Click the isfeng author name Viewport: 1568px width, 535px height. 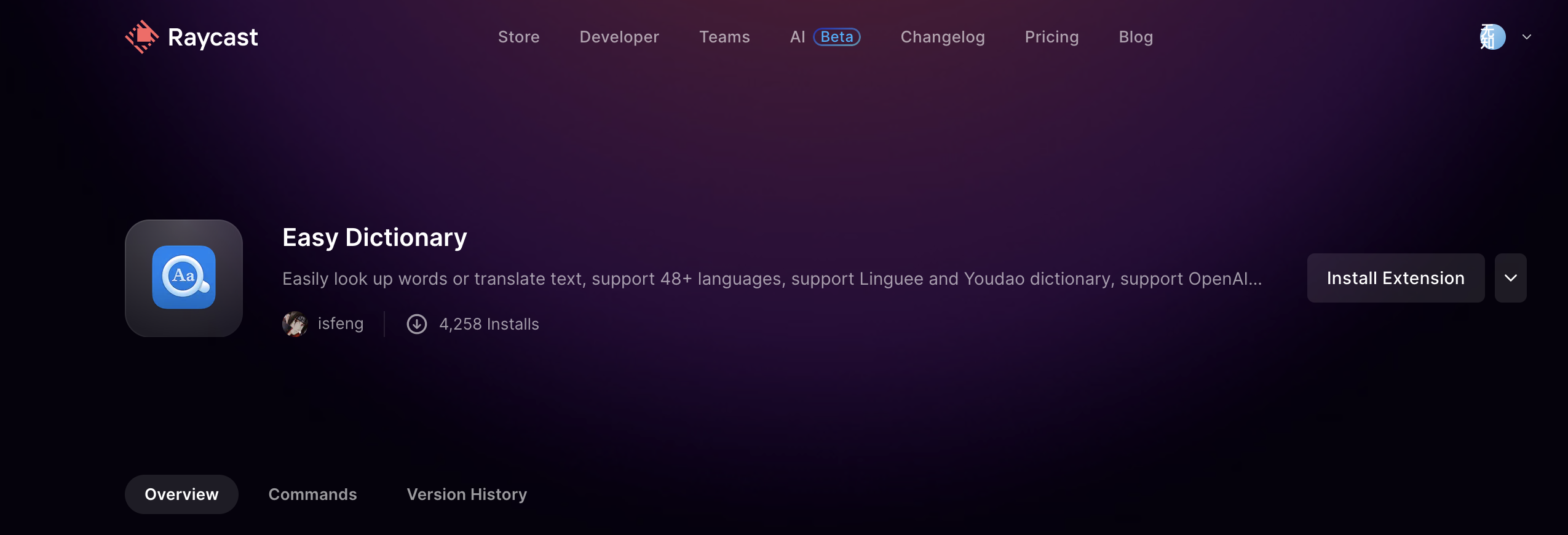[x=341, y=324]
